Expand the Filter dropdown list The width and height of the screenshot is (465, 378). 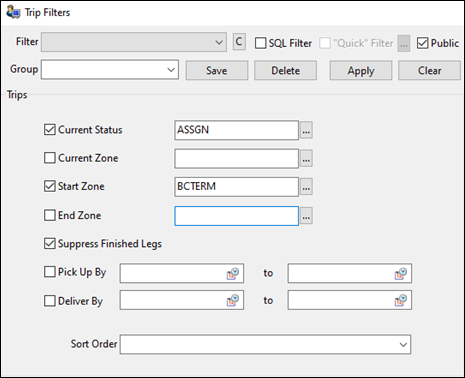pos(219,42)
